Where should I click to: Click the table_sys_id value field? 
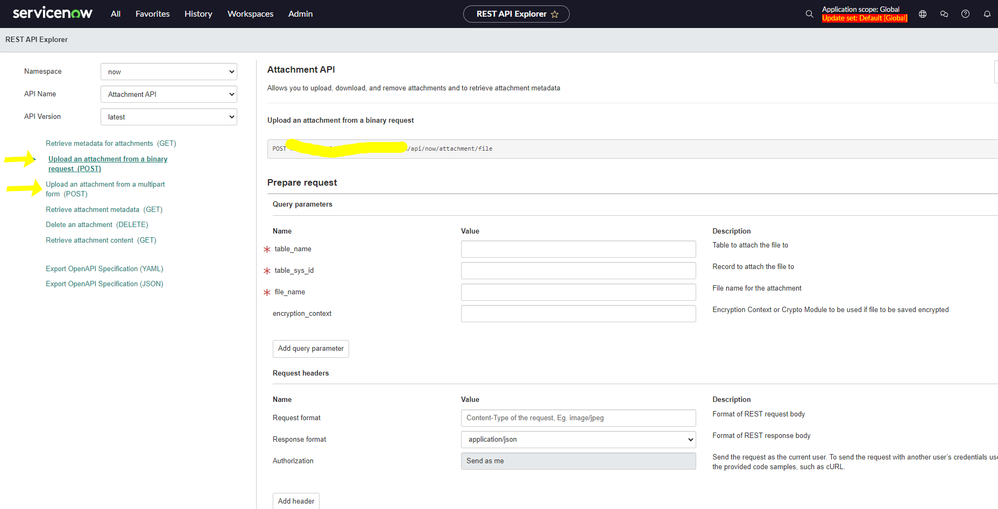coord(578,270)
